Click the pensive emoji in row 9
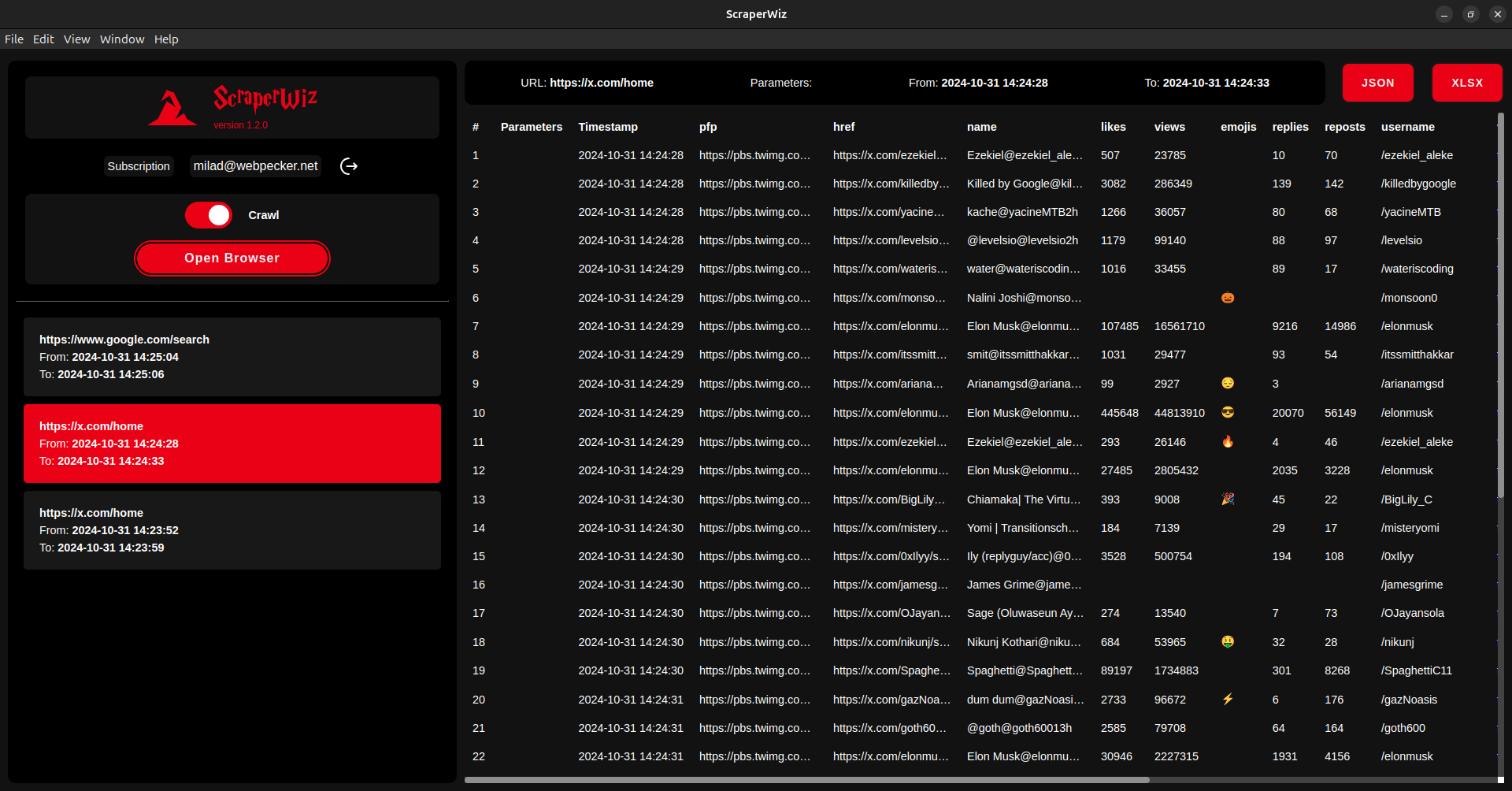This screenshot has width=1512, height=791. 1228,383
